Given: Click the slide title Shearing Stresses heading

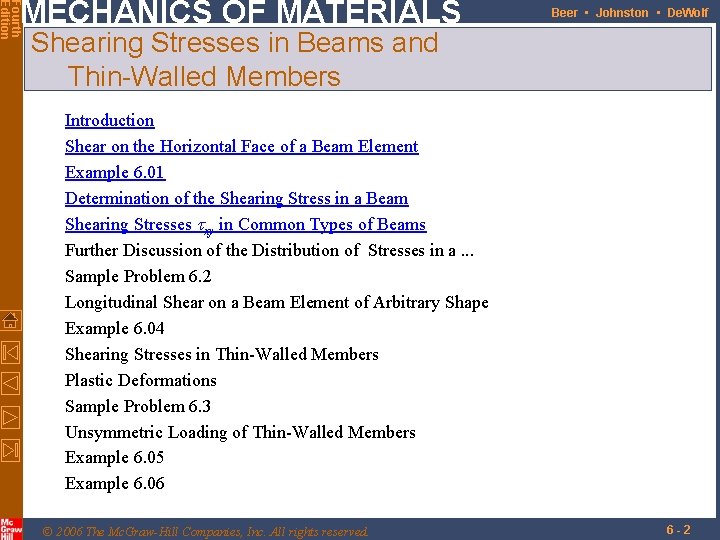Looking at the screenshot, I should 234,59.
